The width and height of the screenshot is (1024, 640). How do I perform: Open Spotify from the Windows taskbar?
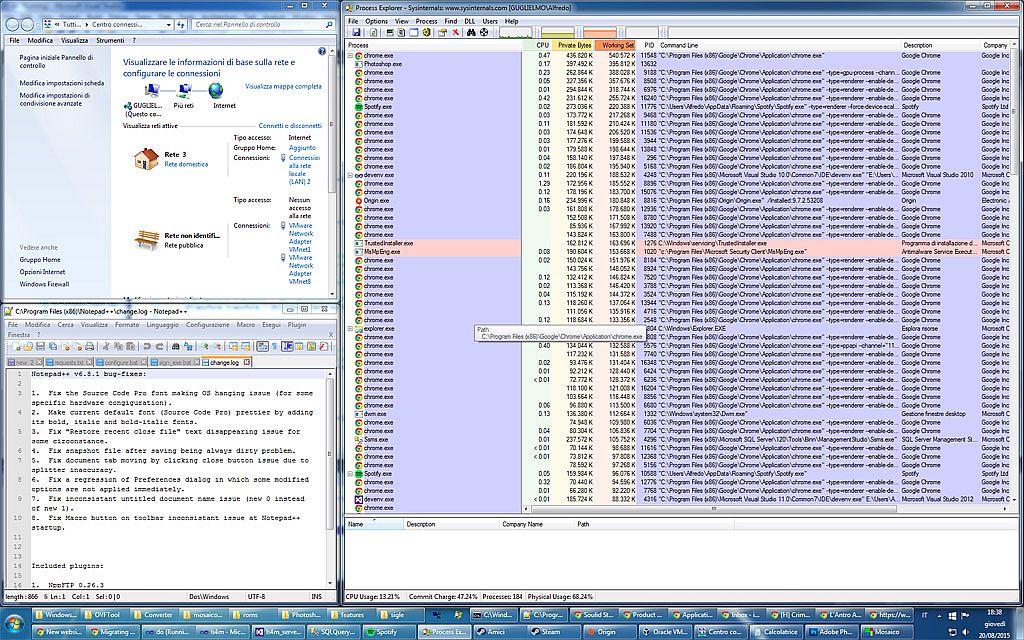tap(379, 632)
